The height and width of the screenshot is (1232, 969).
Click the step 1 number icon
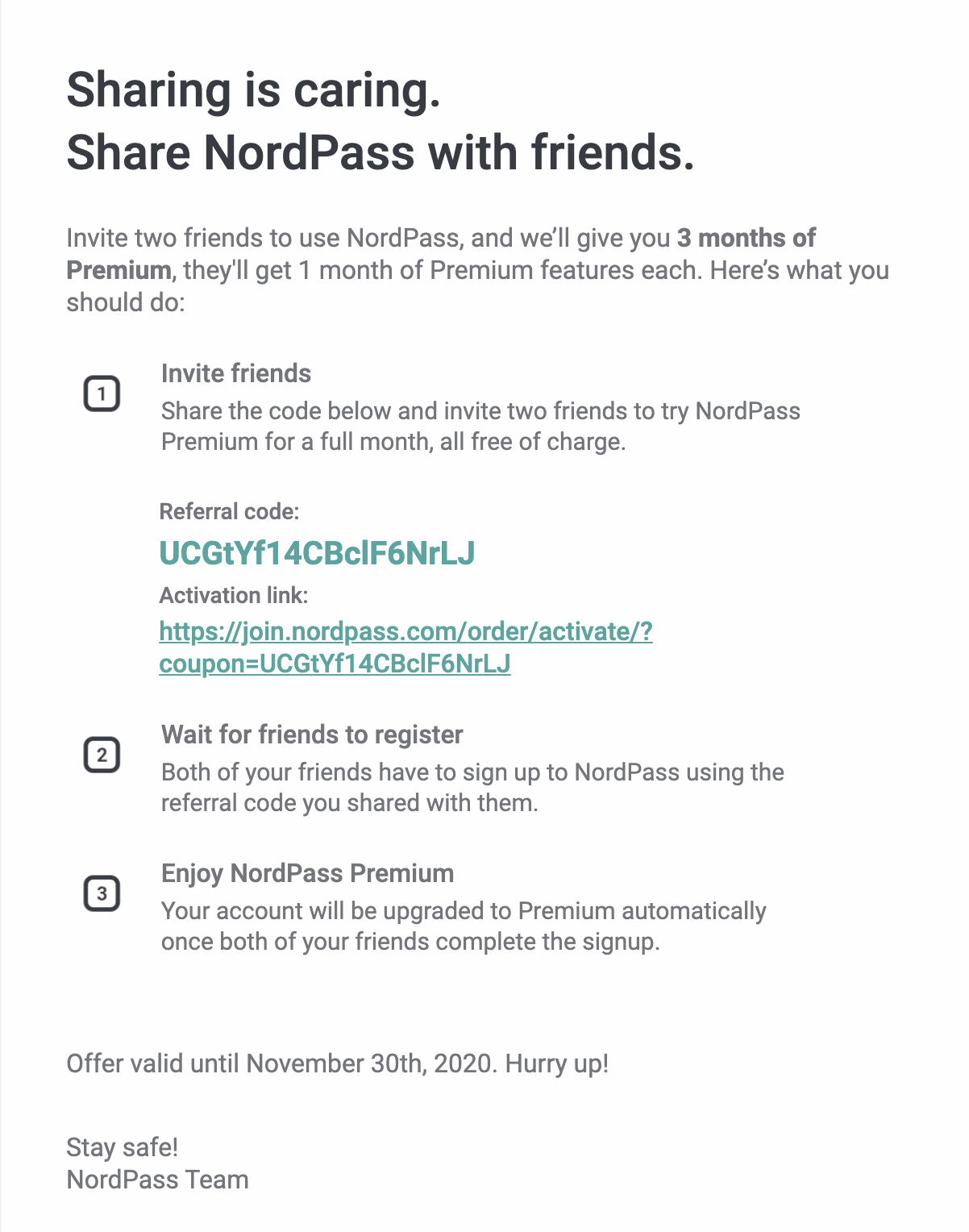point(102,394)
